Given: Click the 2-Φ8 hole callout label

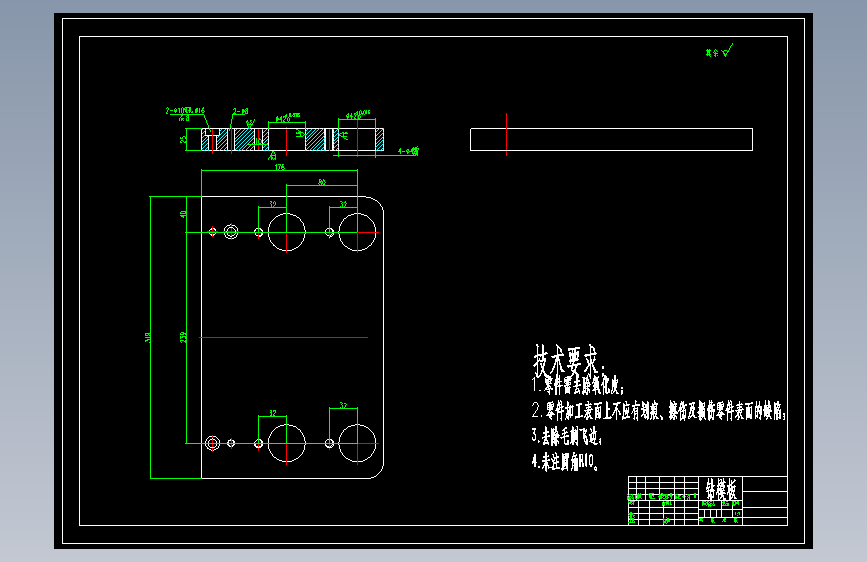Looking at the screenshot, I should click(241, 111).
